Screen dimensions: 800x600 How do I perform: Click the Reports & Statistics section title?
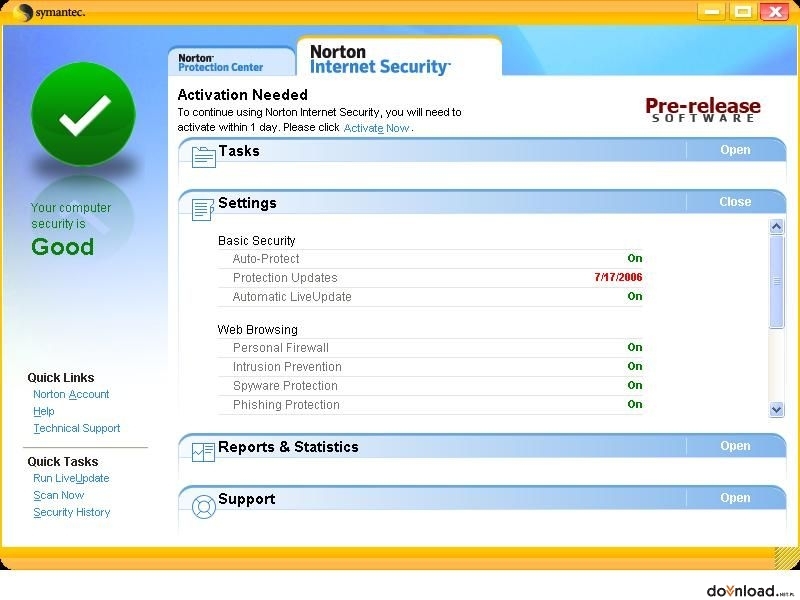pos(288,447)
